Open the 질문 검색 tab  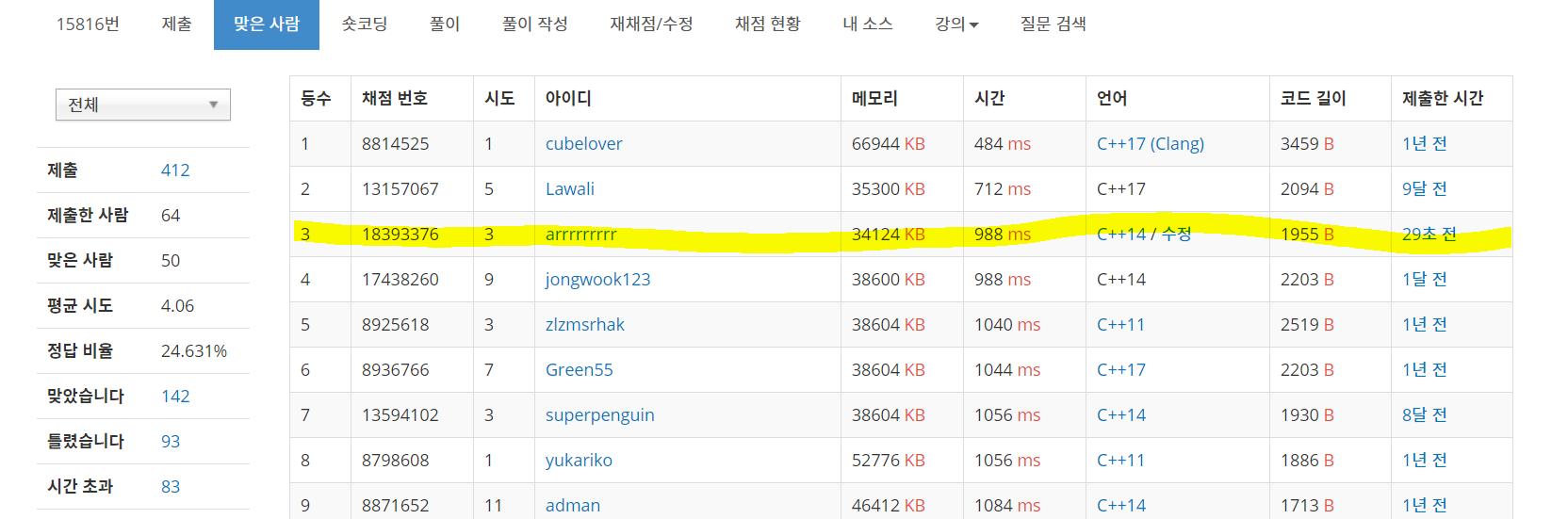(1053, 24)
